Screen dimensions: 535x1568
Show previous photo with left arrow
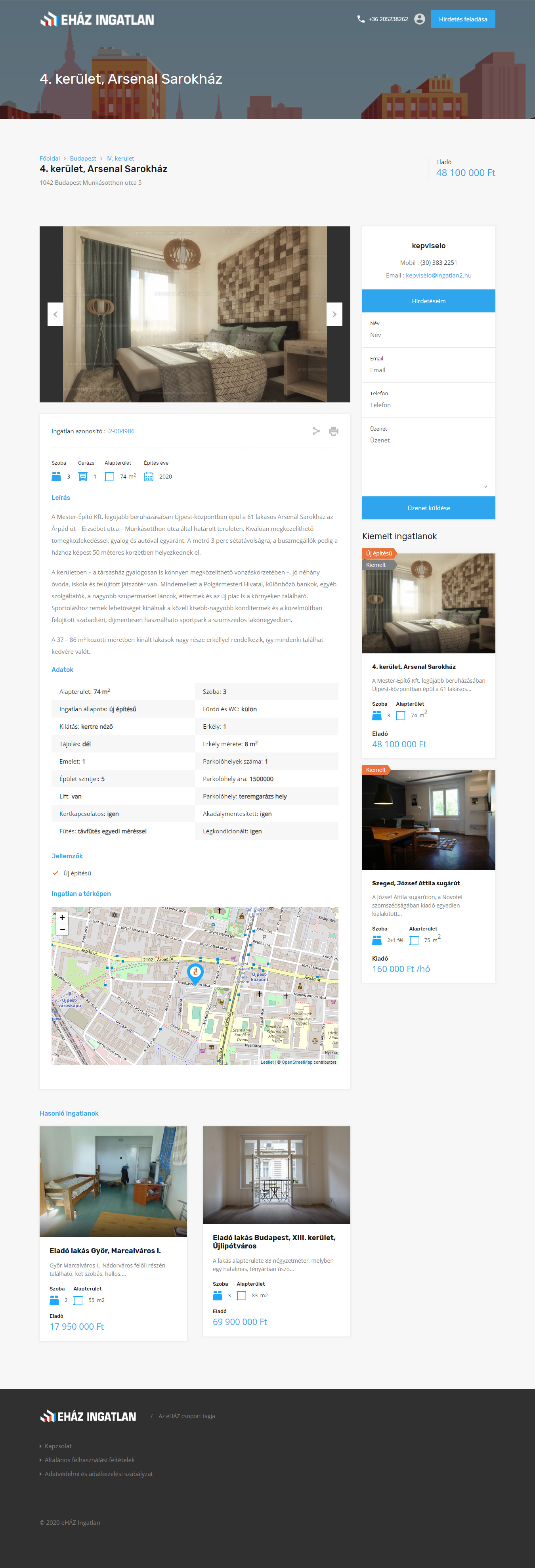tap(55, 314)
